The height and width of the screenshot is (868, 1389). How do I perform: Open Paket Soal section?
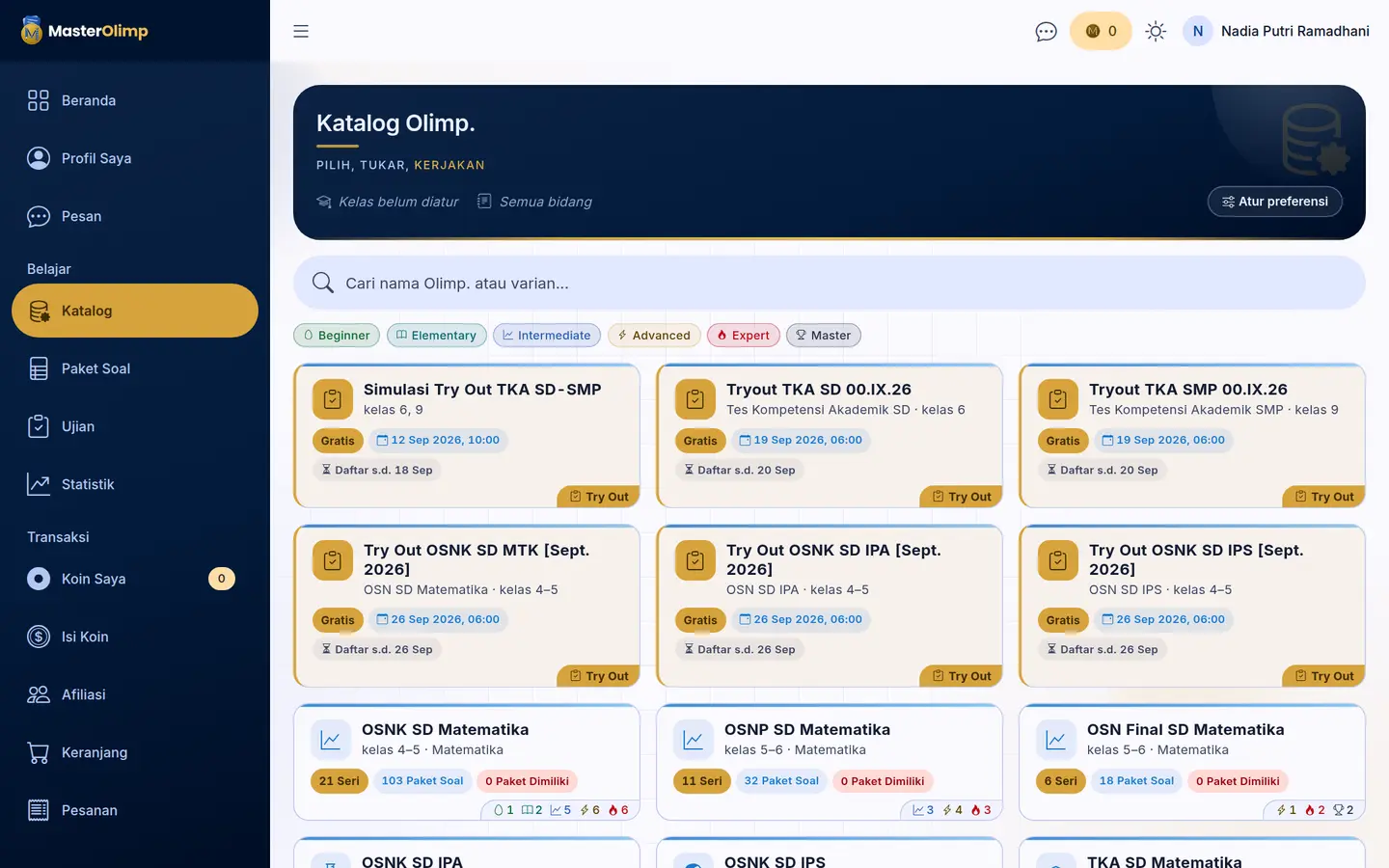[x=135, y=368]
